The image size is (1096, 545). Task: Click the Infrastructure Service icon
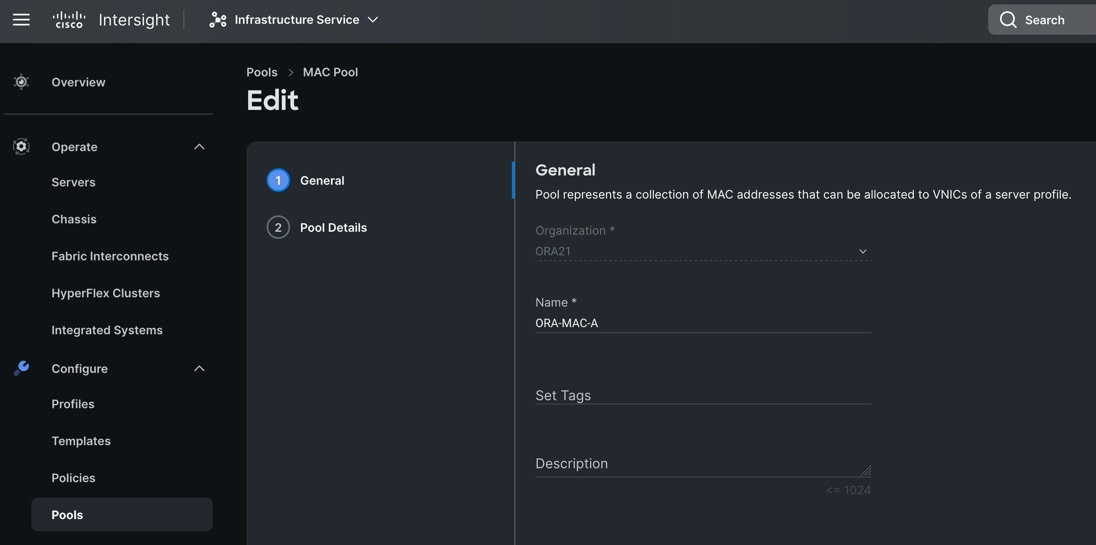point(218,20)
